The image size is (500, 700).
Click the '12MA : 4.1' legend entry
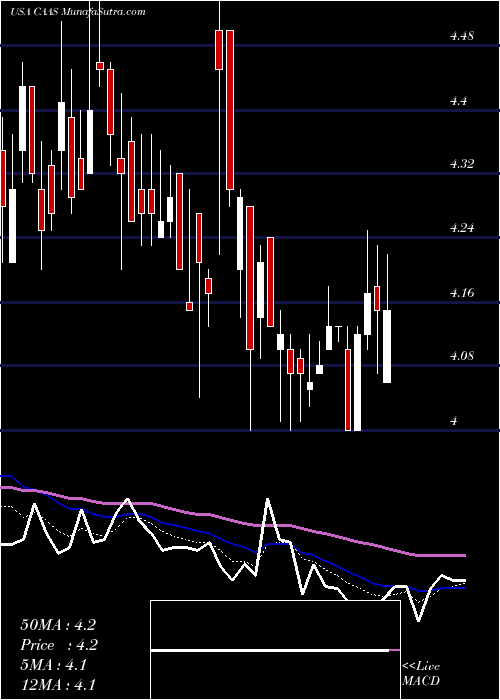click(58, 684)
